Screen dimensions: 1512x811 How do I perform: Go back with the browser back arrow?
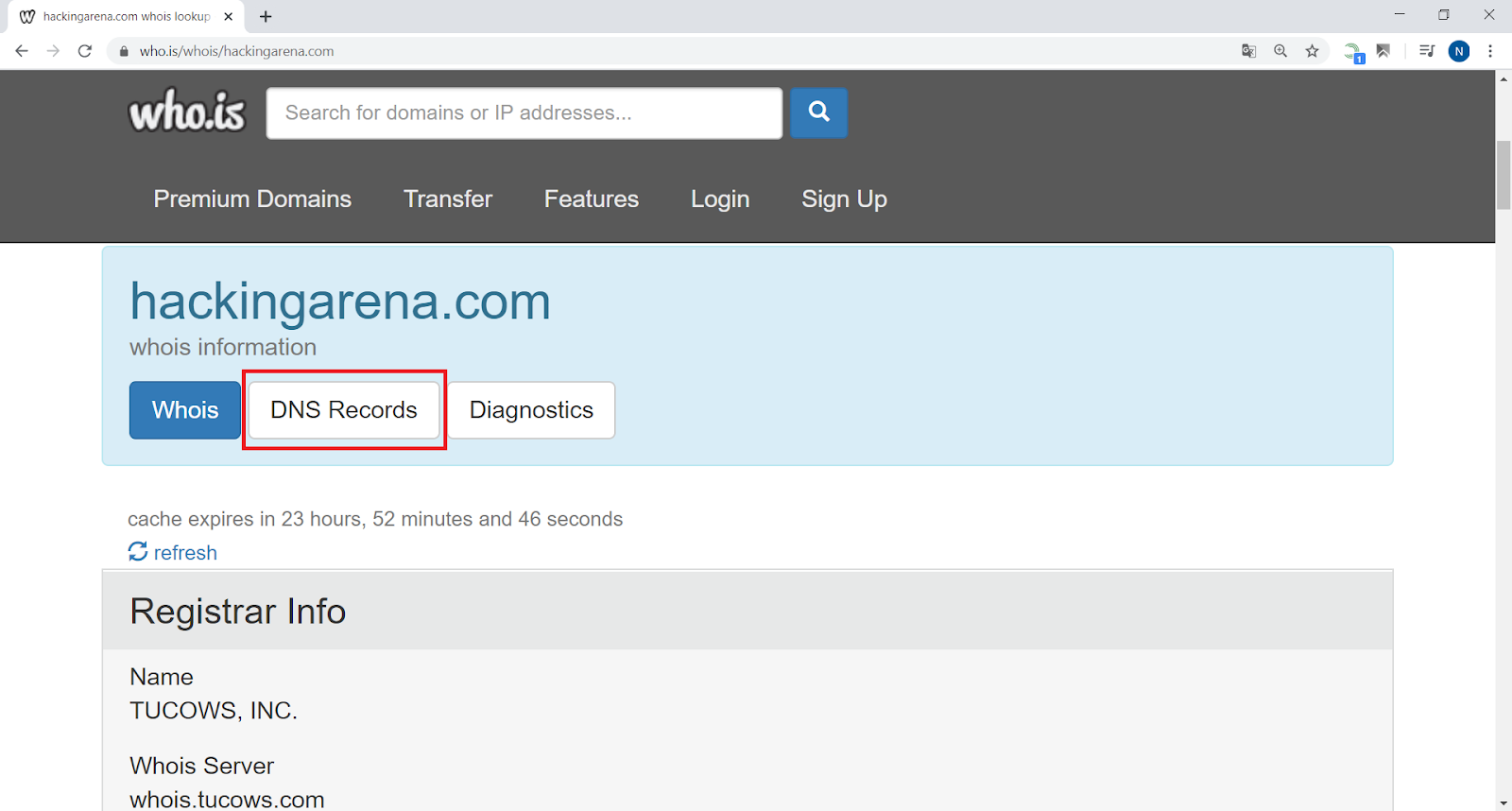click(x=22, y=51)
